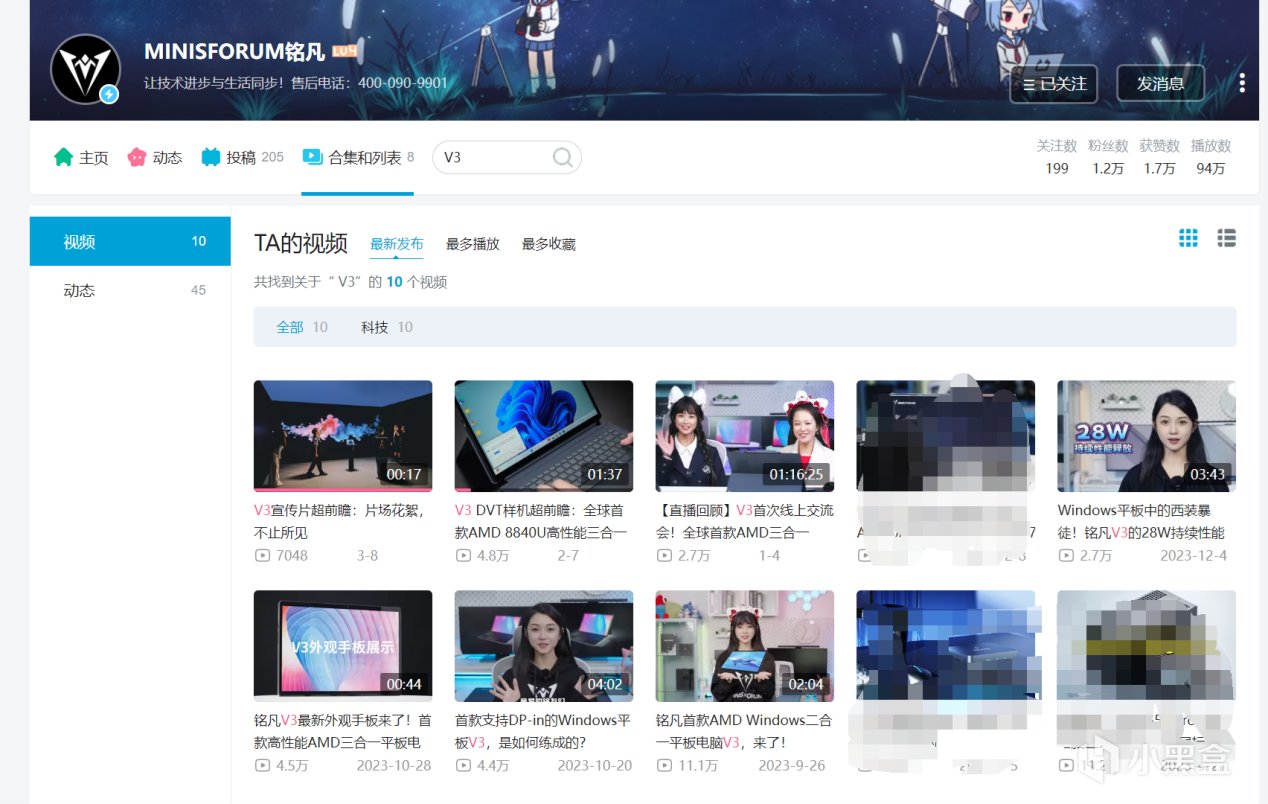Click the green home icon

(x=64, y=157)
